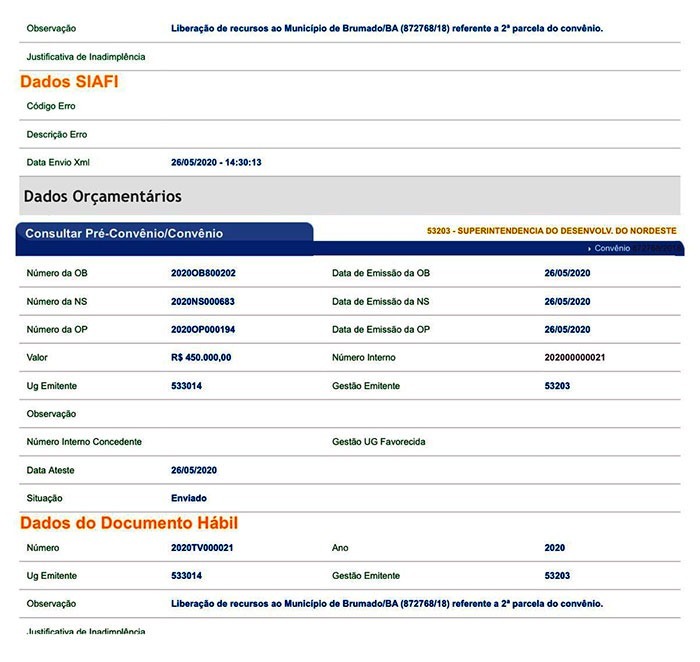Select document number 2020TV000021
The height and width of the screenshot is (662, 700).
[202, 548]
